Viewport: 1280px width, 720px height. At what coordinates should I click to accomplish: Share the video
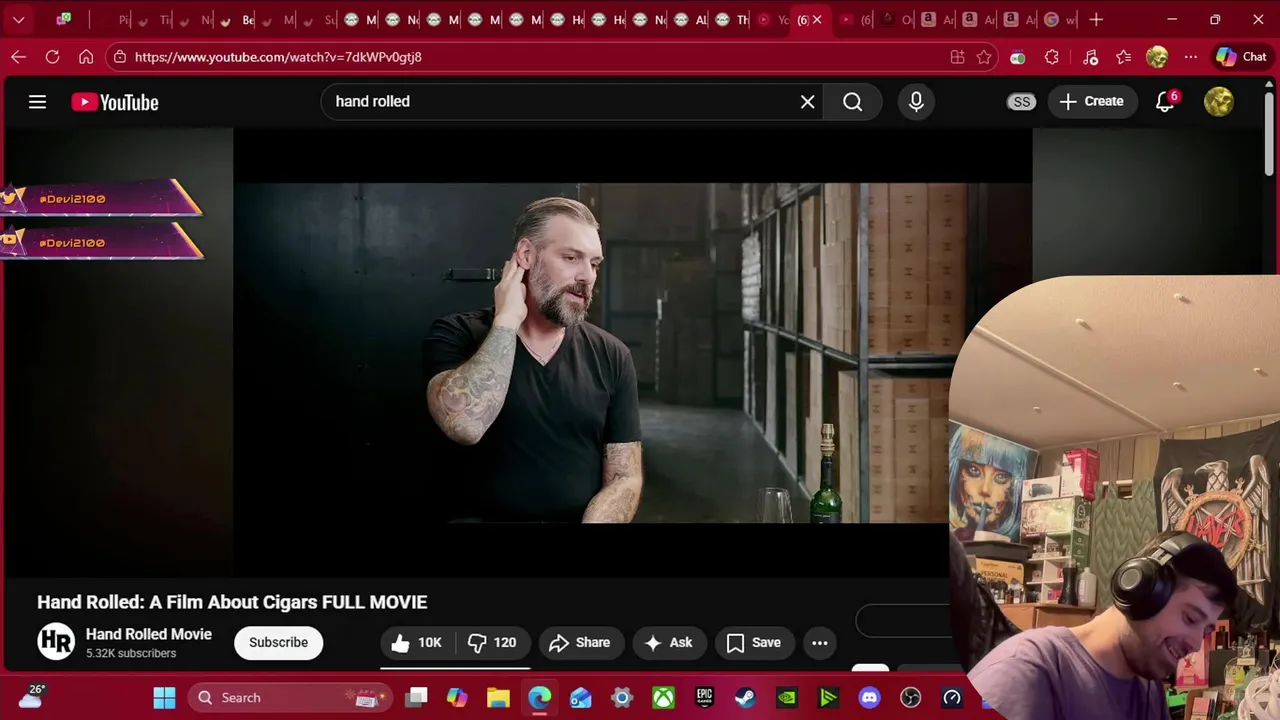click(580, 643)
